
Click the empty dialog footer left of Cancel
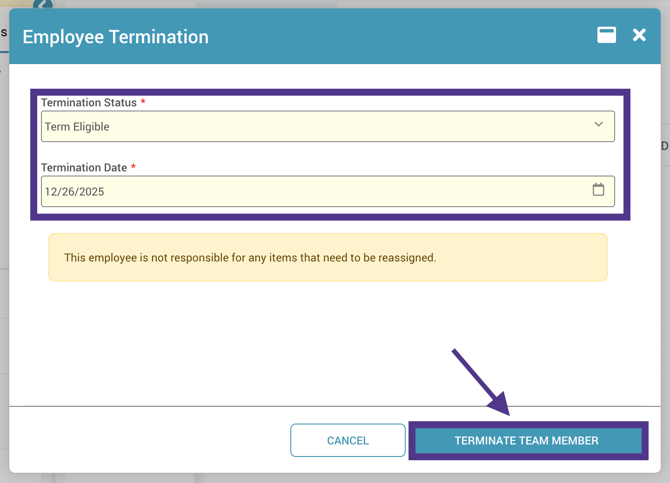(x=150, y=440)
